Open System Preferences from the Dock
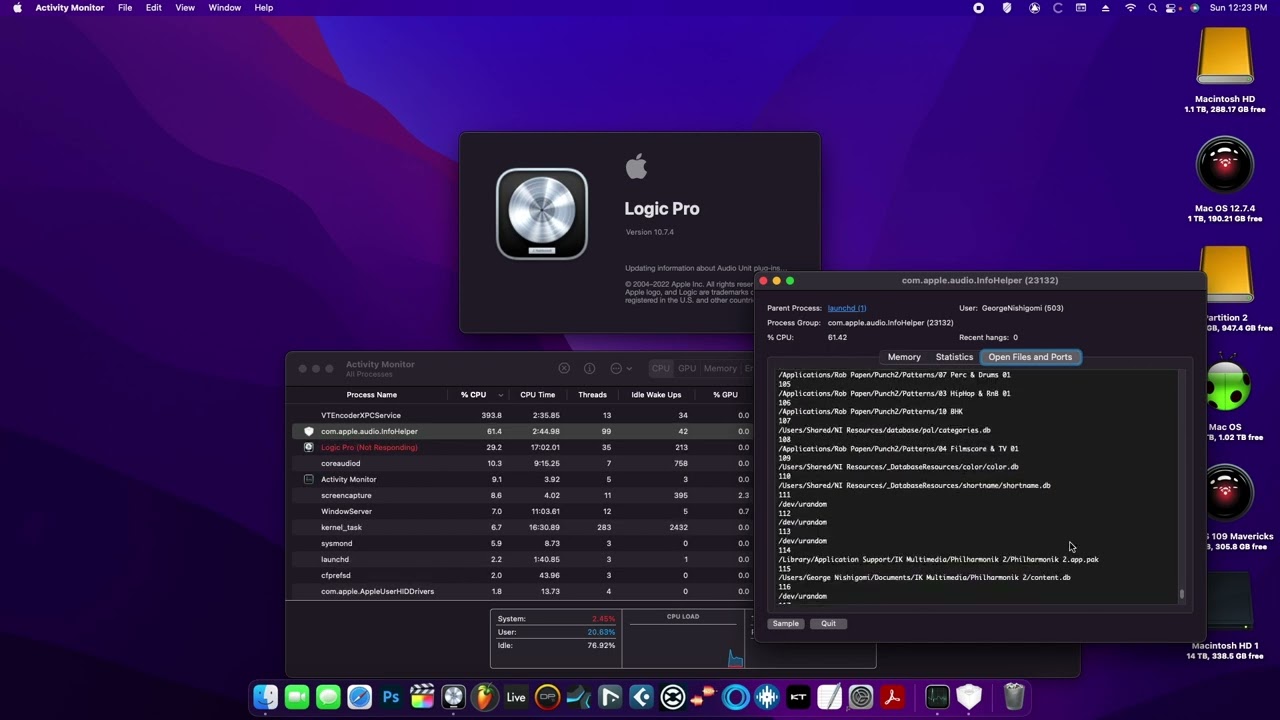Screen dimensions: 1280x720 (x=861, y=697)
